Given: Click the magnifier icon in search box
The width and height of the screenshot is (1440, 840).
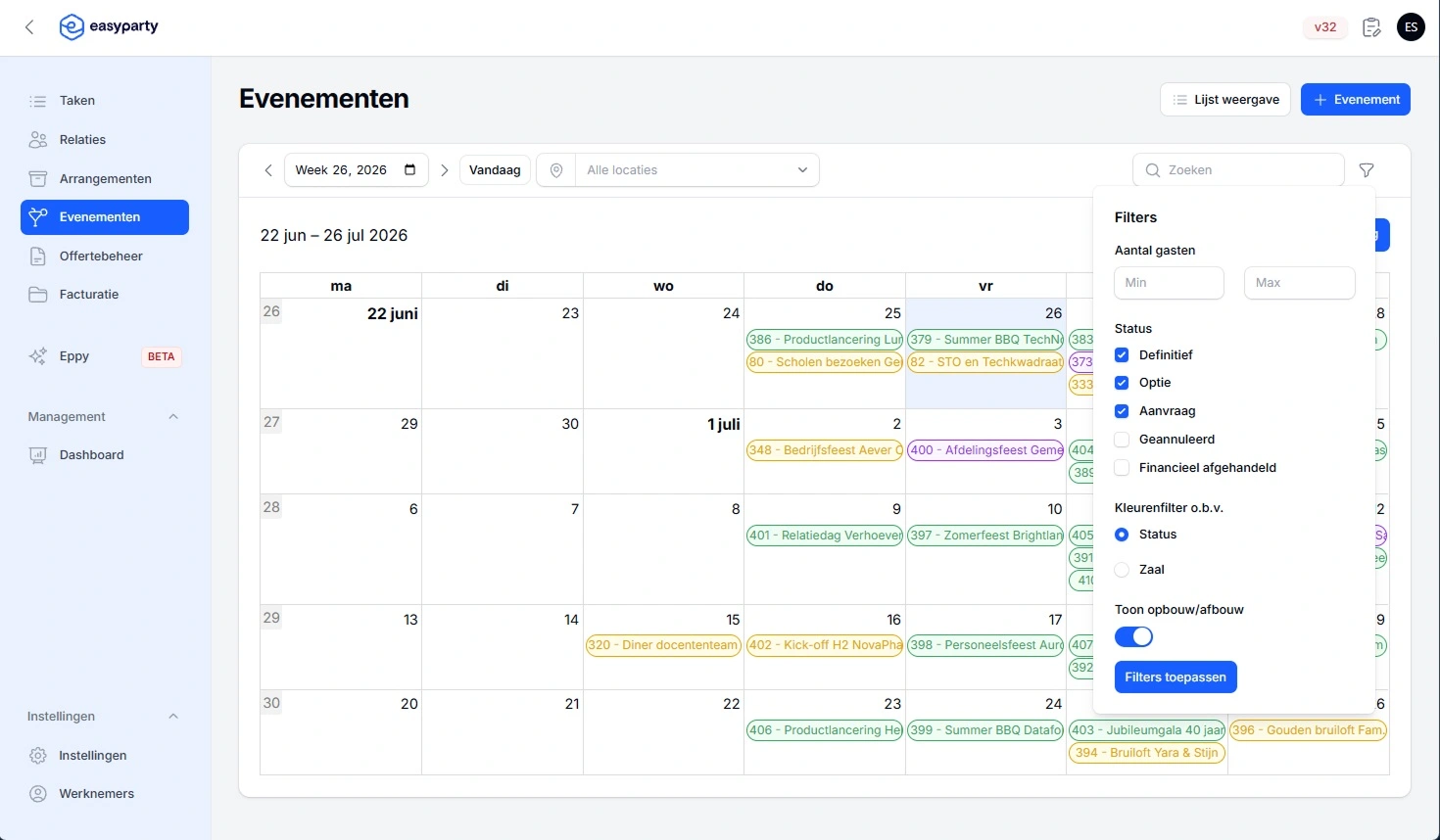Looking at the screenshot, I should pos(1152,170).
